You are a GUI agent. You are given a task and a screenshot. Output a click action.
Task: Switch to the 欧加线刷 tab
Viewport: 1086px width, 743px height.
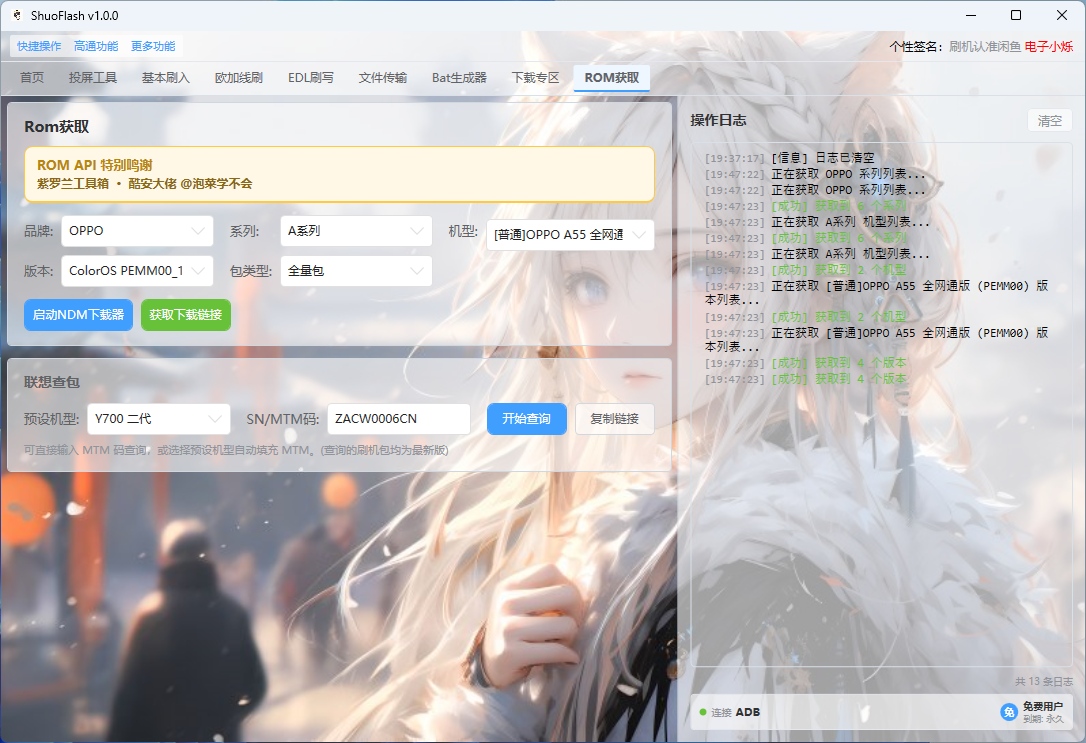pos(239,78)
